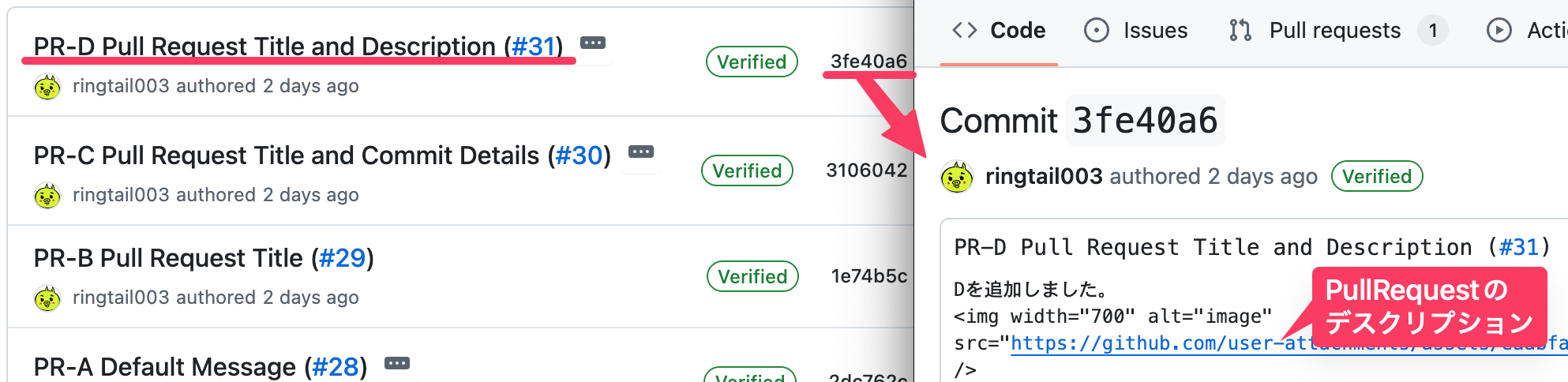
Task: Click Verified badge in commit detail
Action: coord(1377,177)
